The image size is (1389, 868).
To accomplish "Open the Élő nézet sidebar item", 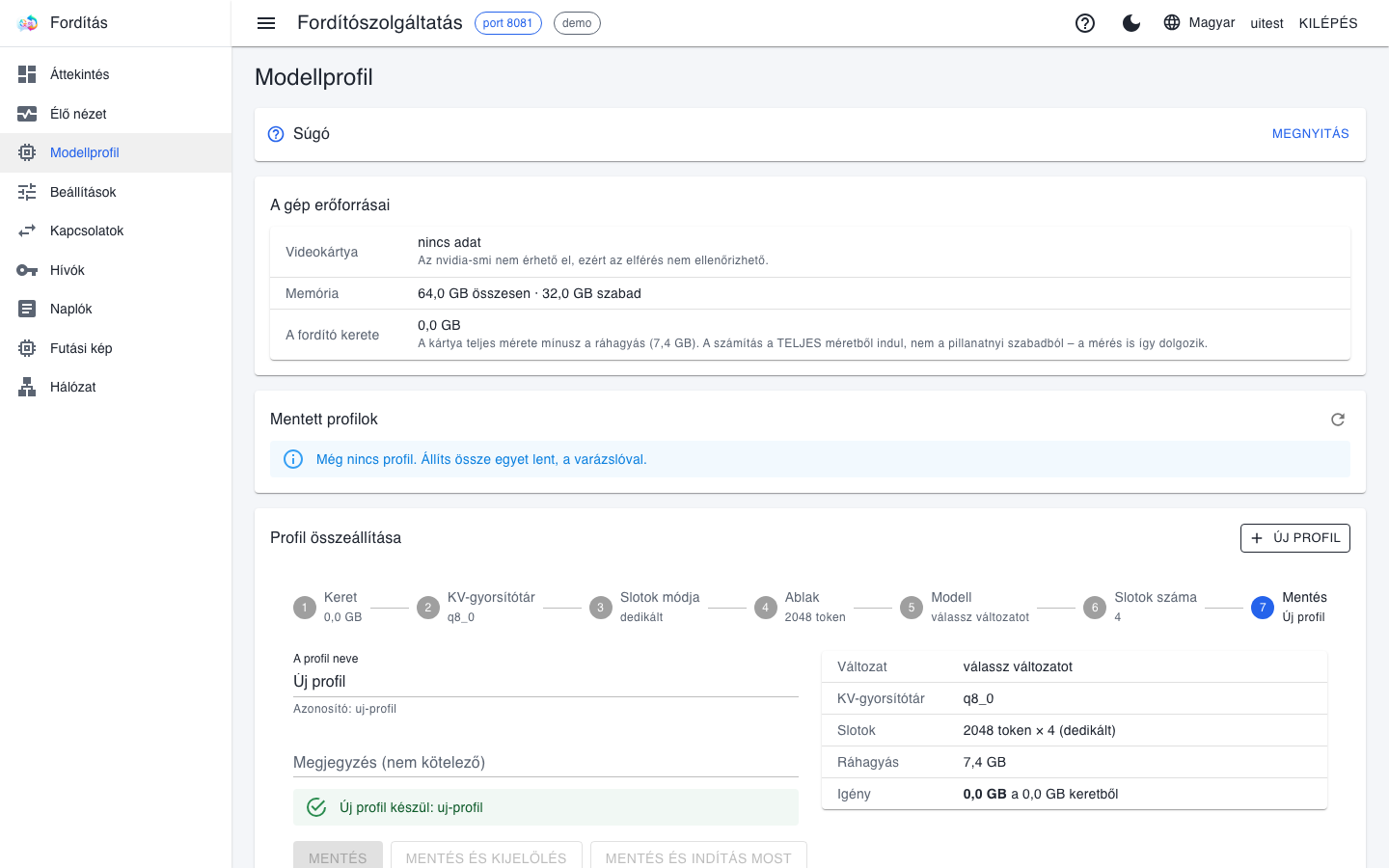I will click(116, 114).
